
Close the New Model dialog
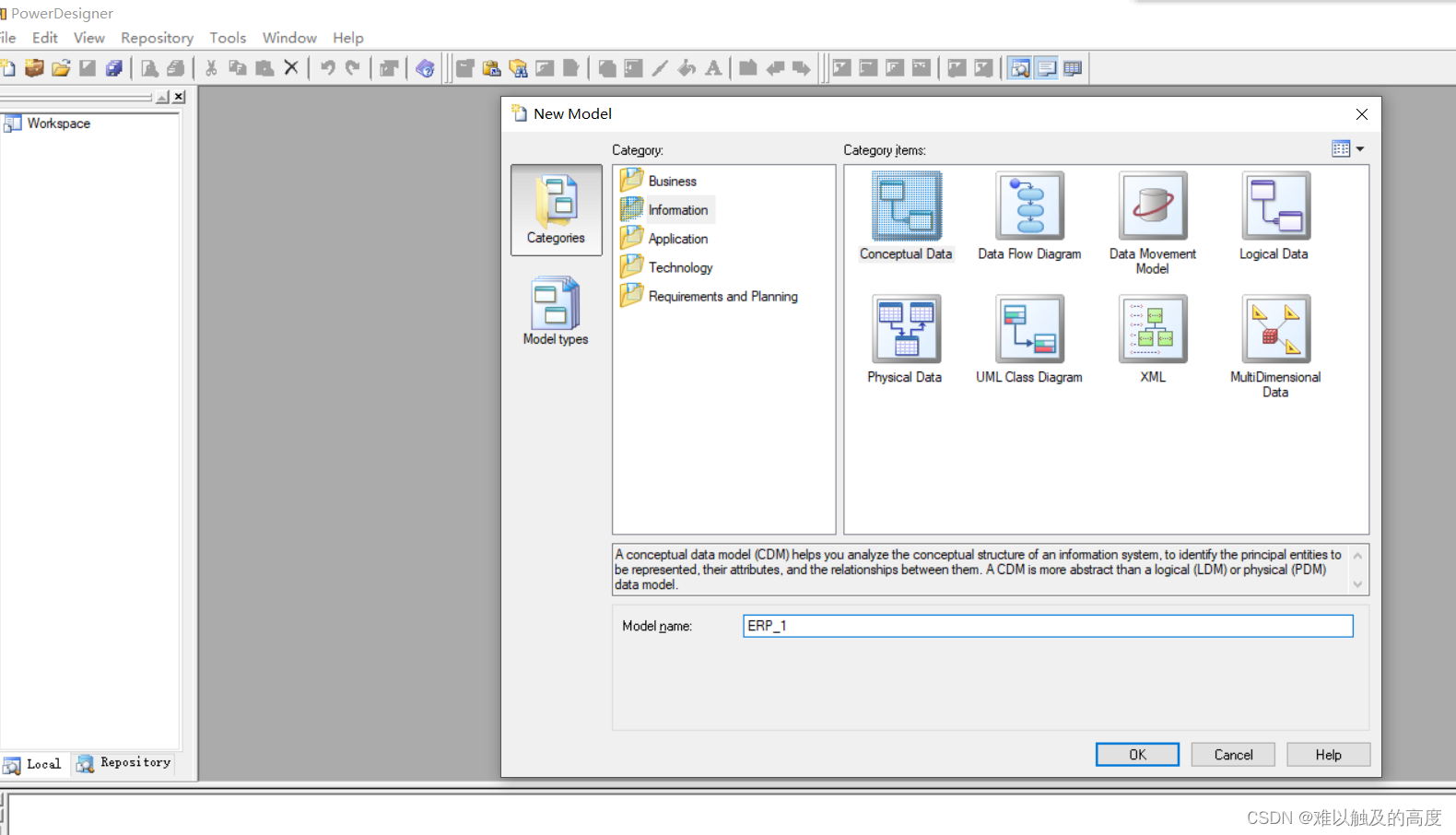(x=1362, y=114)
